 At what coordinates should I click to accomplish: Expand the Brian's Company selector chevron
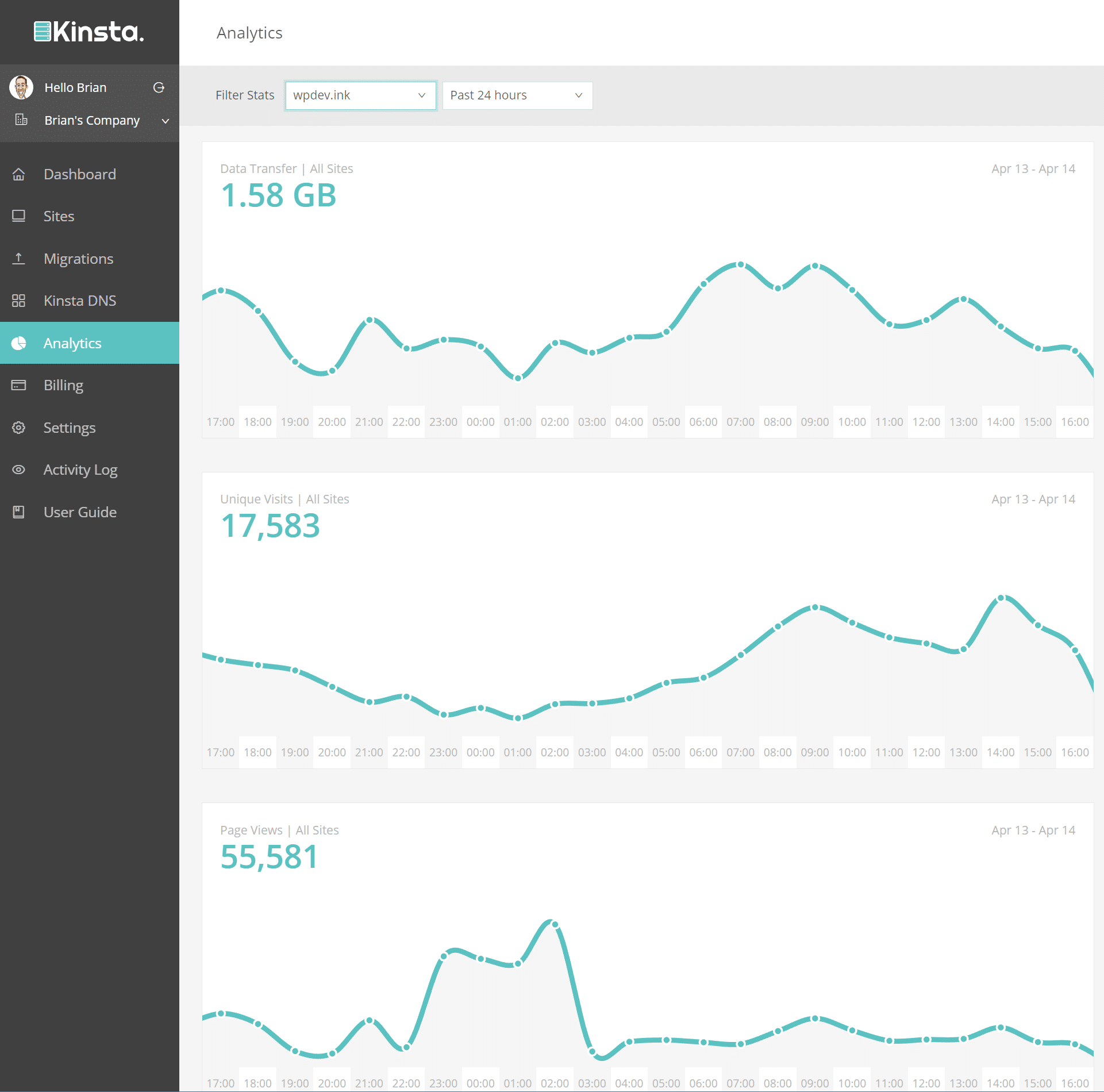166,121
